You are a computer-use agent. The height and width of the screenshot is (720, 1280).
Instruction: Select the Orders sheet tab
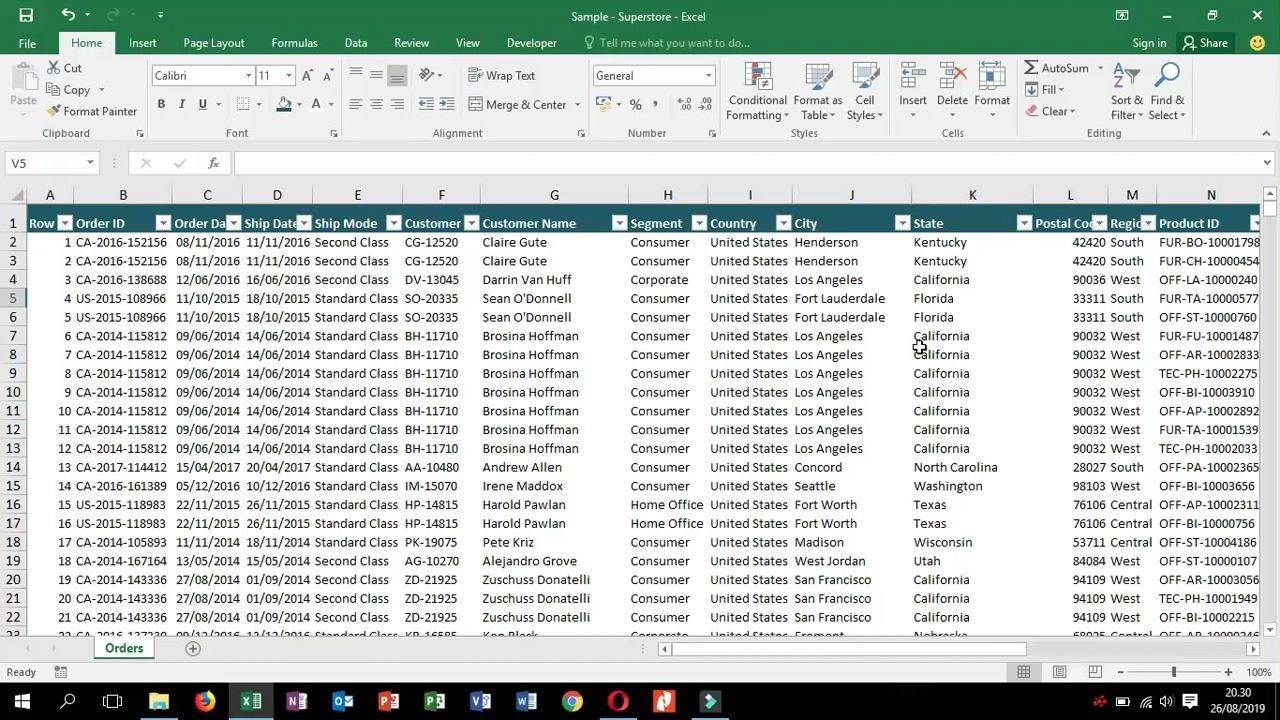[x=124, y=648]
